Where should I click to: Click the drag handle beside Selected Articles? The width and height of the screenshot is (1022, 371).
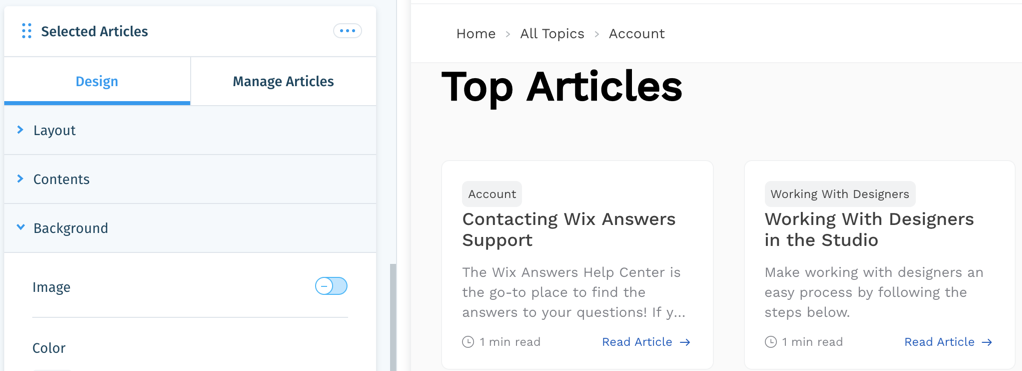click(x=26, y=31)
